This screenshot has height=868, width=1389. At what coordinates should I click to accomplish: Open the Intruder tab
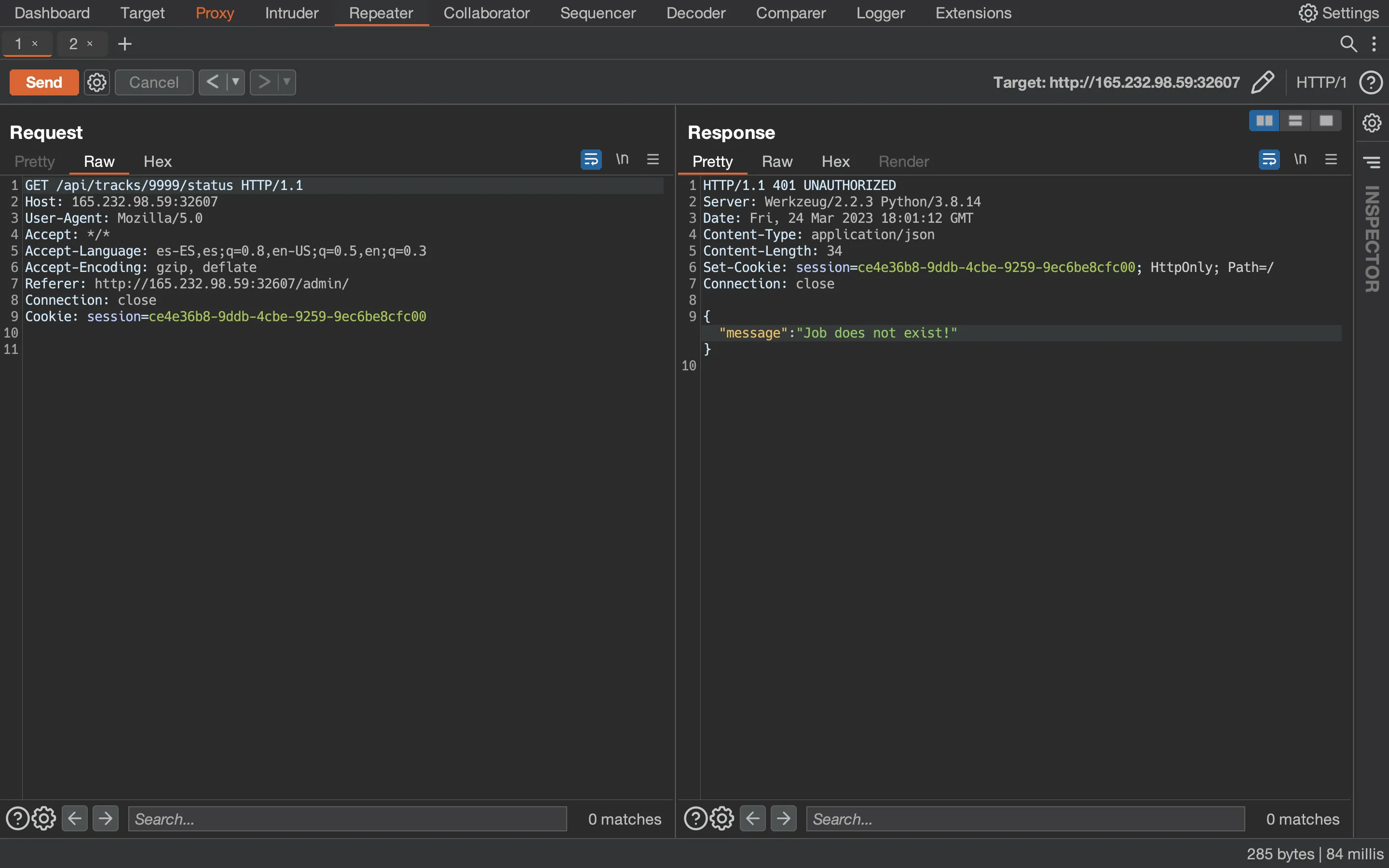[292, 13]
